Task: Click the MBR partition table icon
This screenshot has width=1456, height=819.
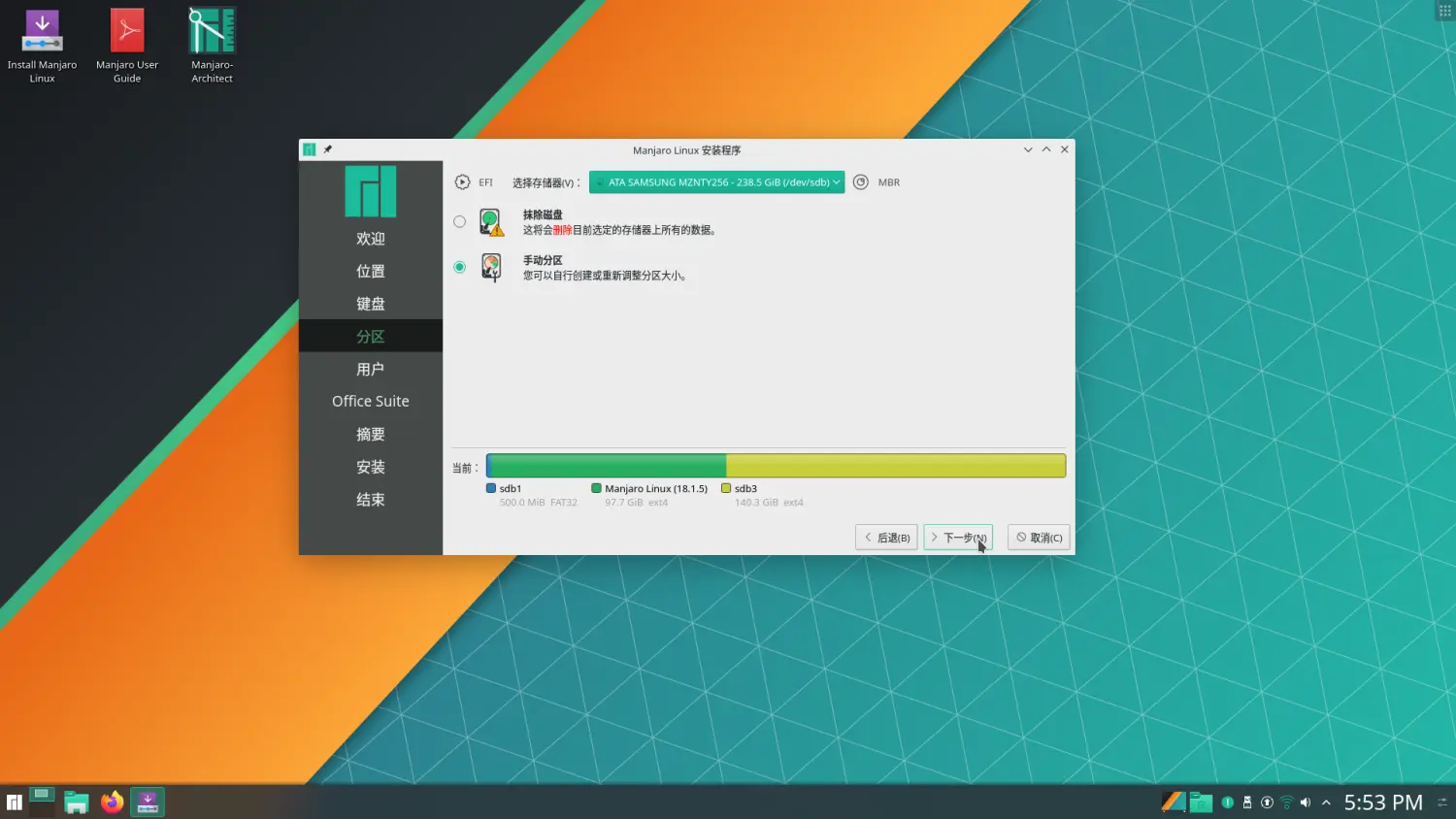Action: coord(860,182)
